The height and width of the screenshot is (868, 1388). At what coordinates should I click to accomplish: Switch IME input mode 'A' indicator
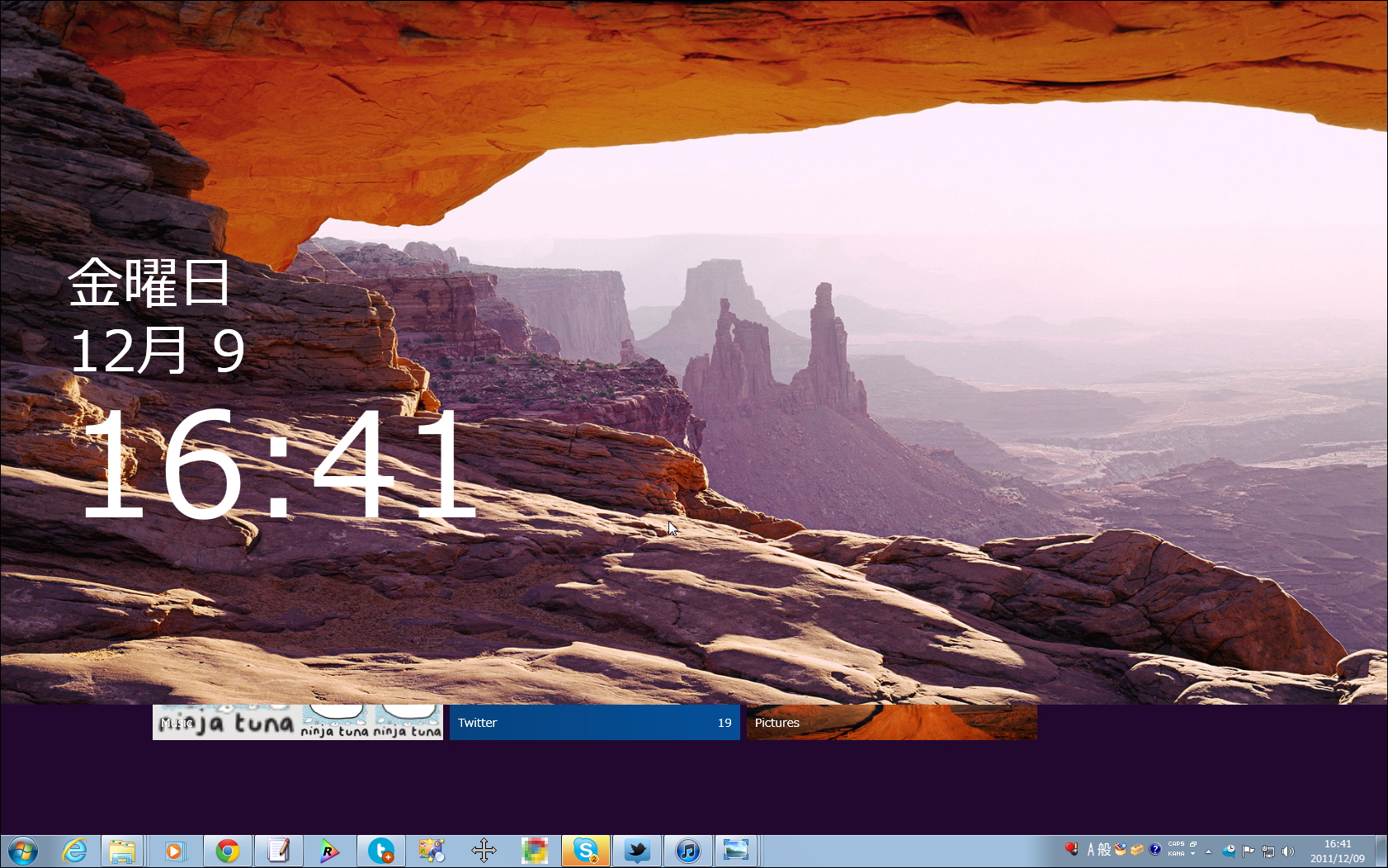1091,849
